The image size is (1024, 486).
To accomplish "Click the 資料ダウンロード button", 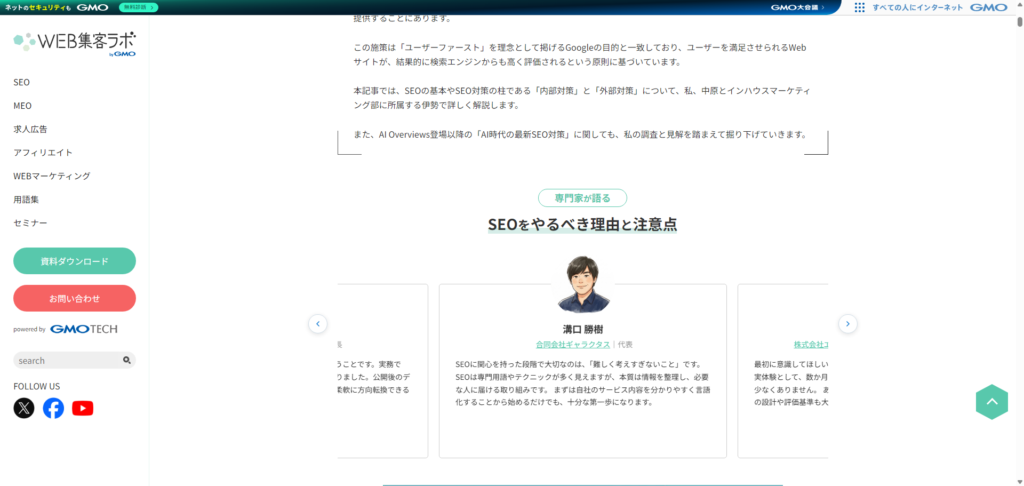I will coord(74,261).
